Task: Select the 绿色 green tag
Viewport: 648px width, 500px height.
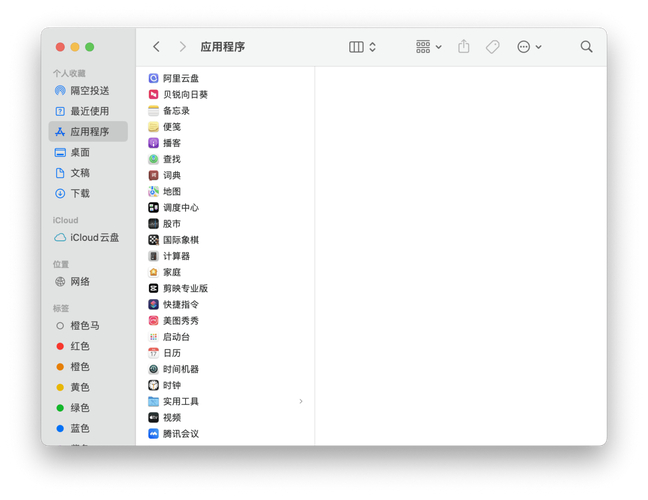Action: coord(88,408)
